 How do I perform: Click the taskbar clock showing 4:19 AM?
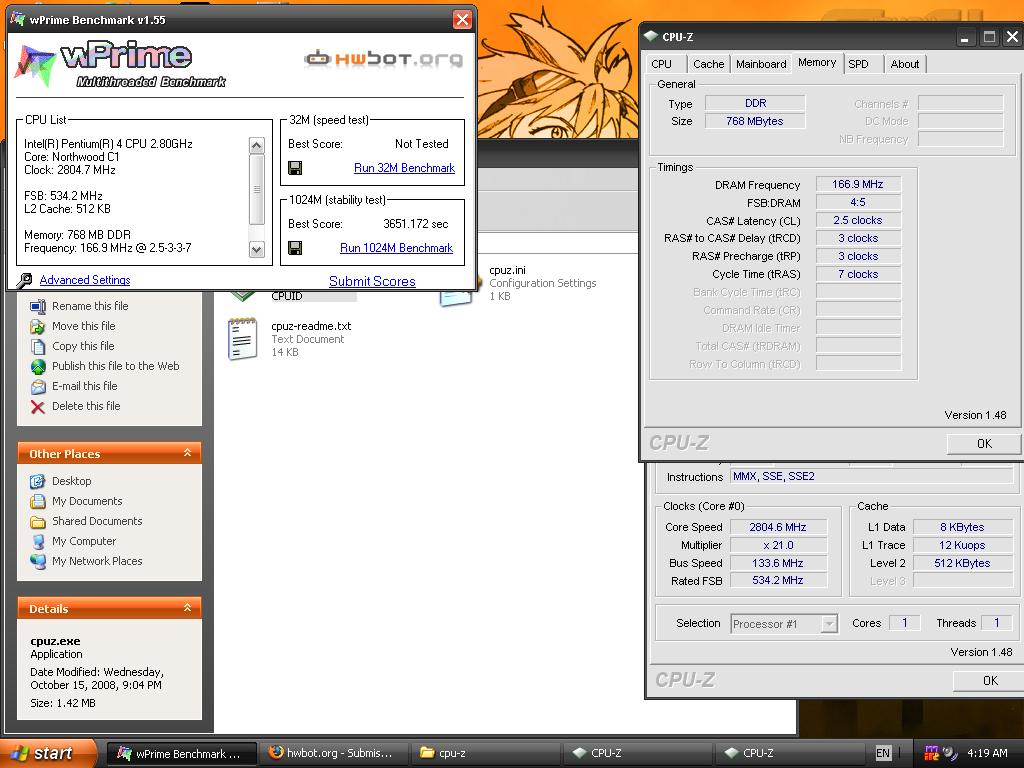coord(987,753)
